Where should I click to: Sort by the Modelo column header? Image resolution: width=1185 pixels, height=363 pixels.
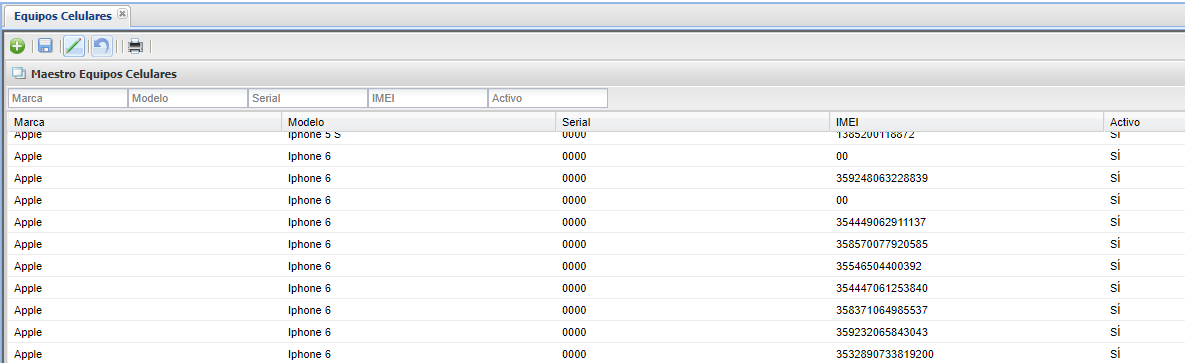419,122
